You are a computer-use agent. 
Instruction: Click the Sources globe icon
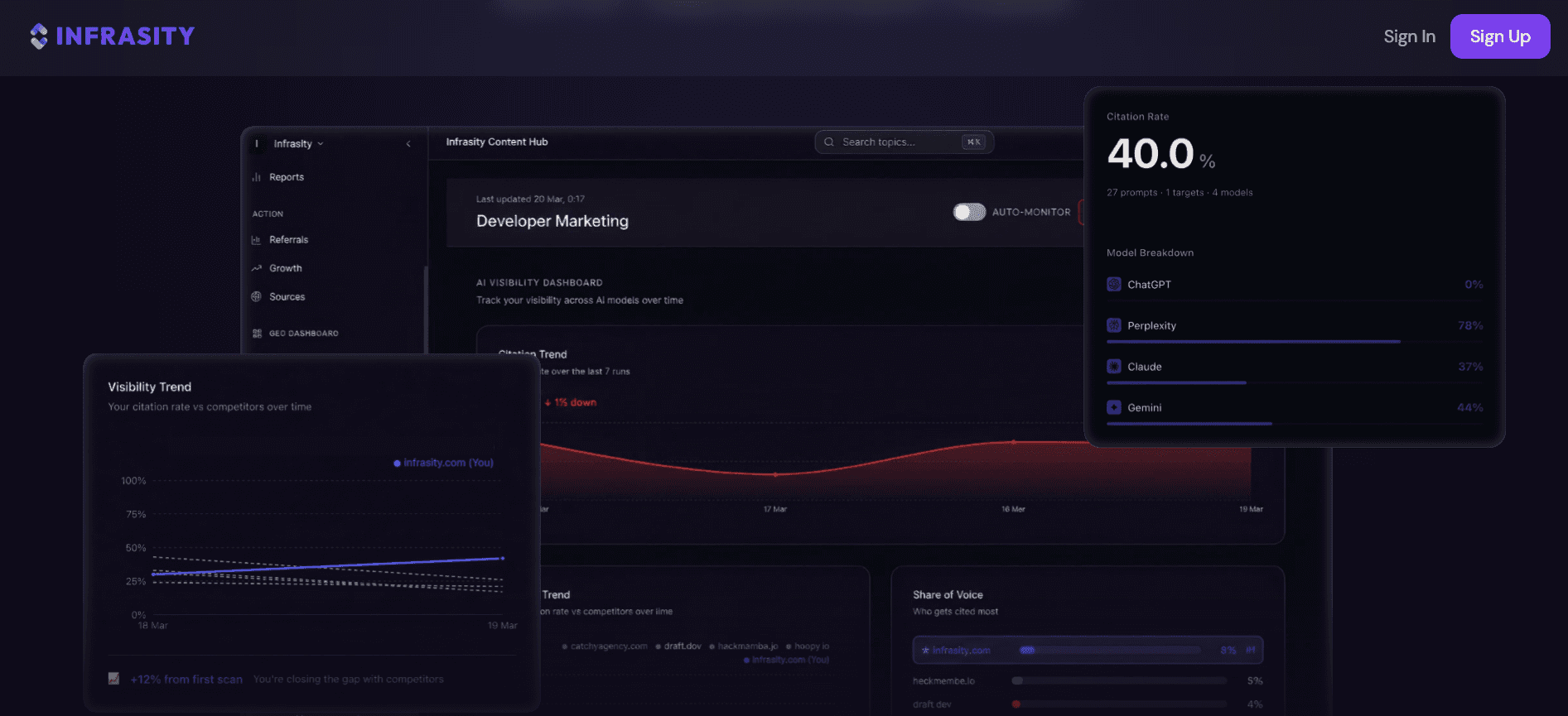point(256,297)
